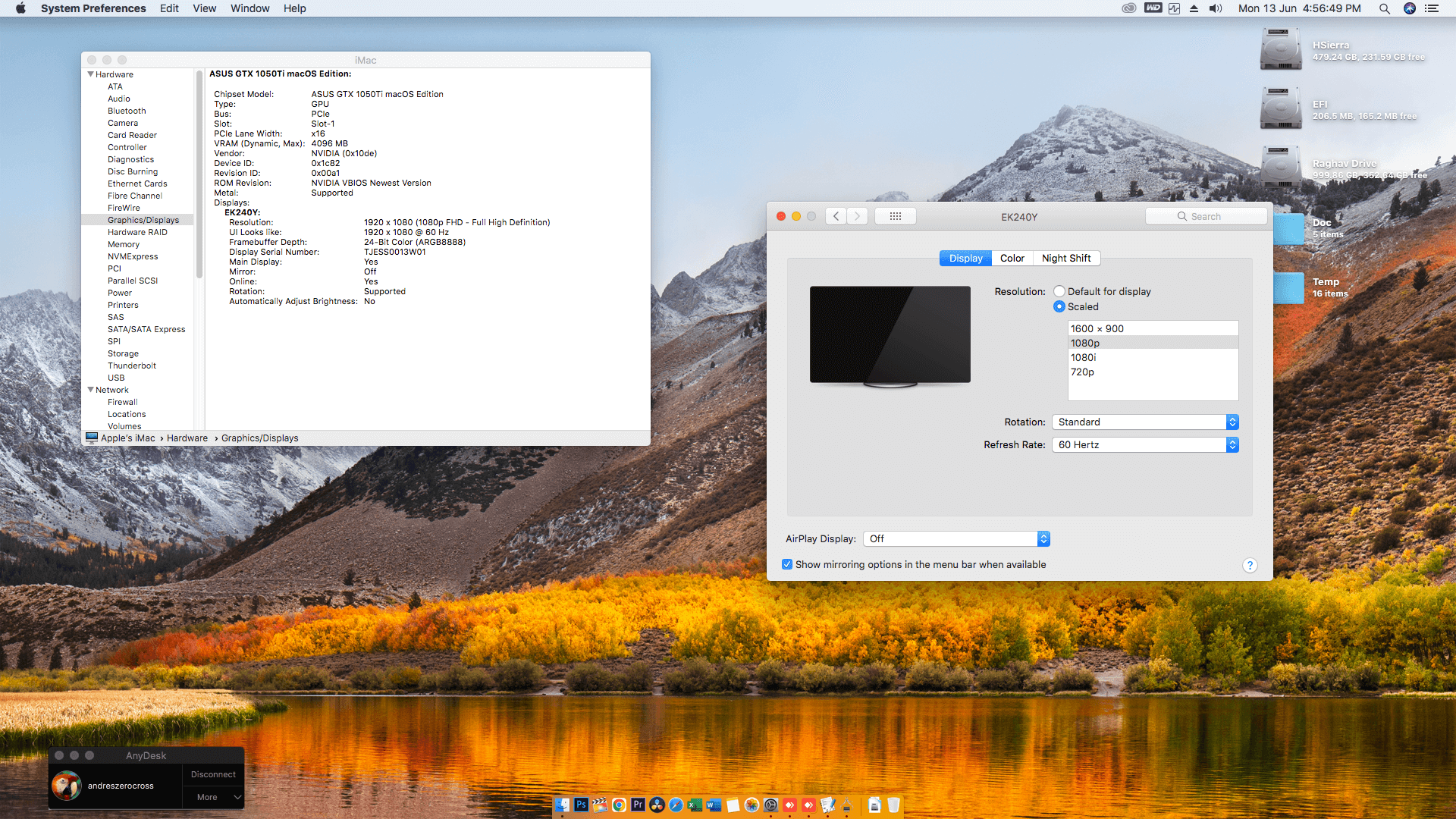Open the Refresh Rate dropdown
Screen dimensions: 1456x819
(1145, 444)
